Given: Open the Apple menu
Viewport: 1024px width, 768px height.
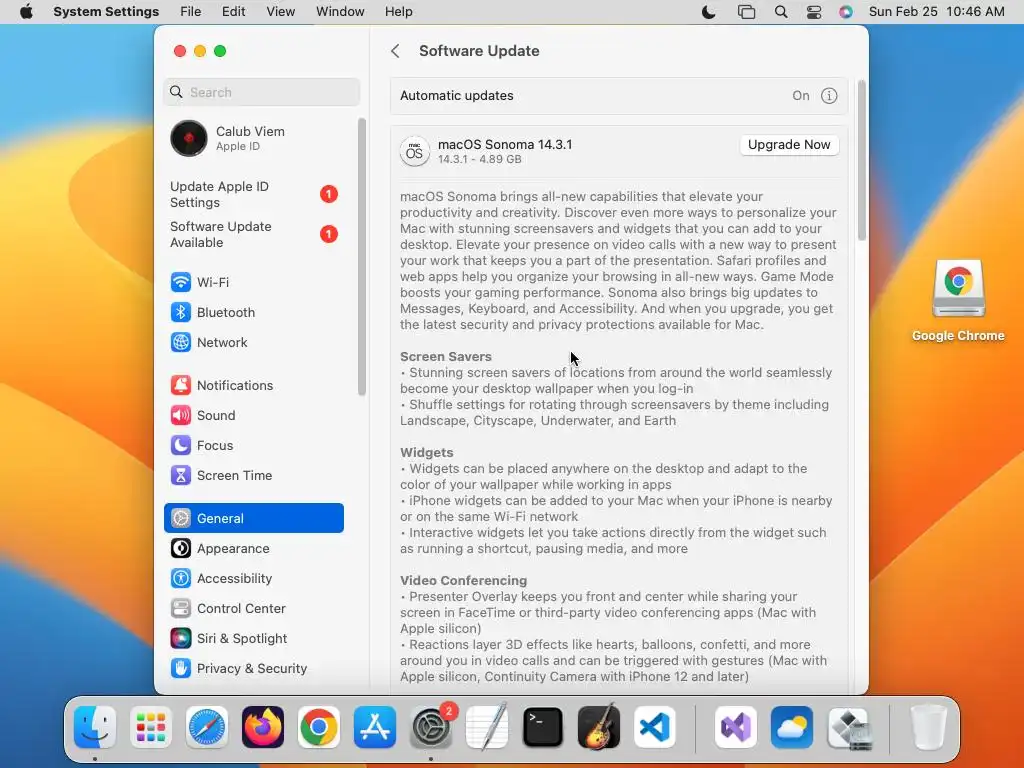Looking at the screenshot, I should pos(26,12).
